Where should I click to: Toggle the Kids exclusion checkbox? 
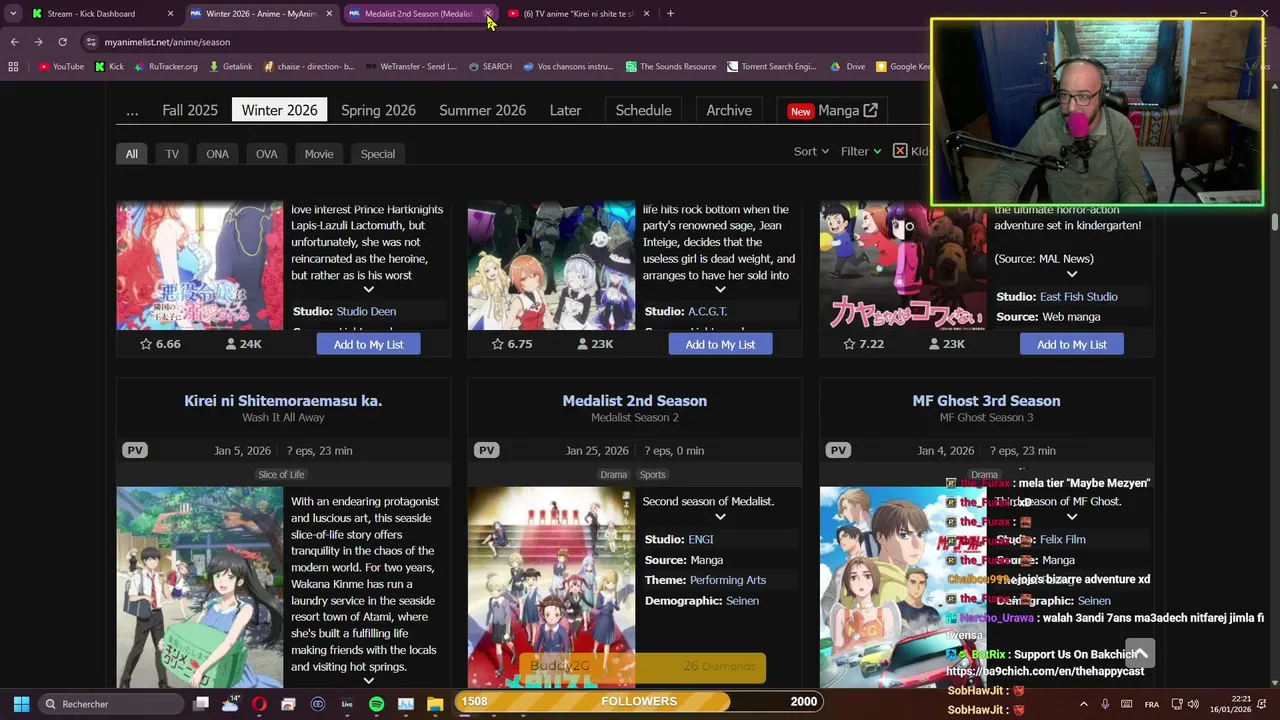[900, 151]
